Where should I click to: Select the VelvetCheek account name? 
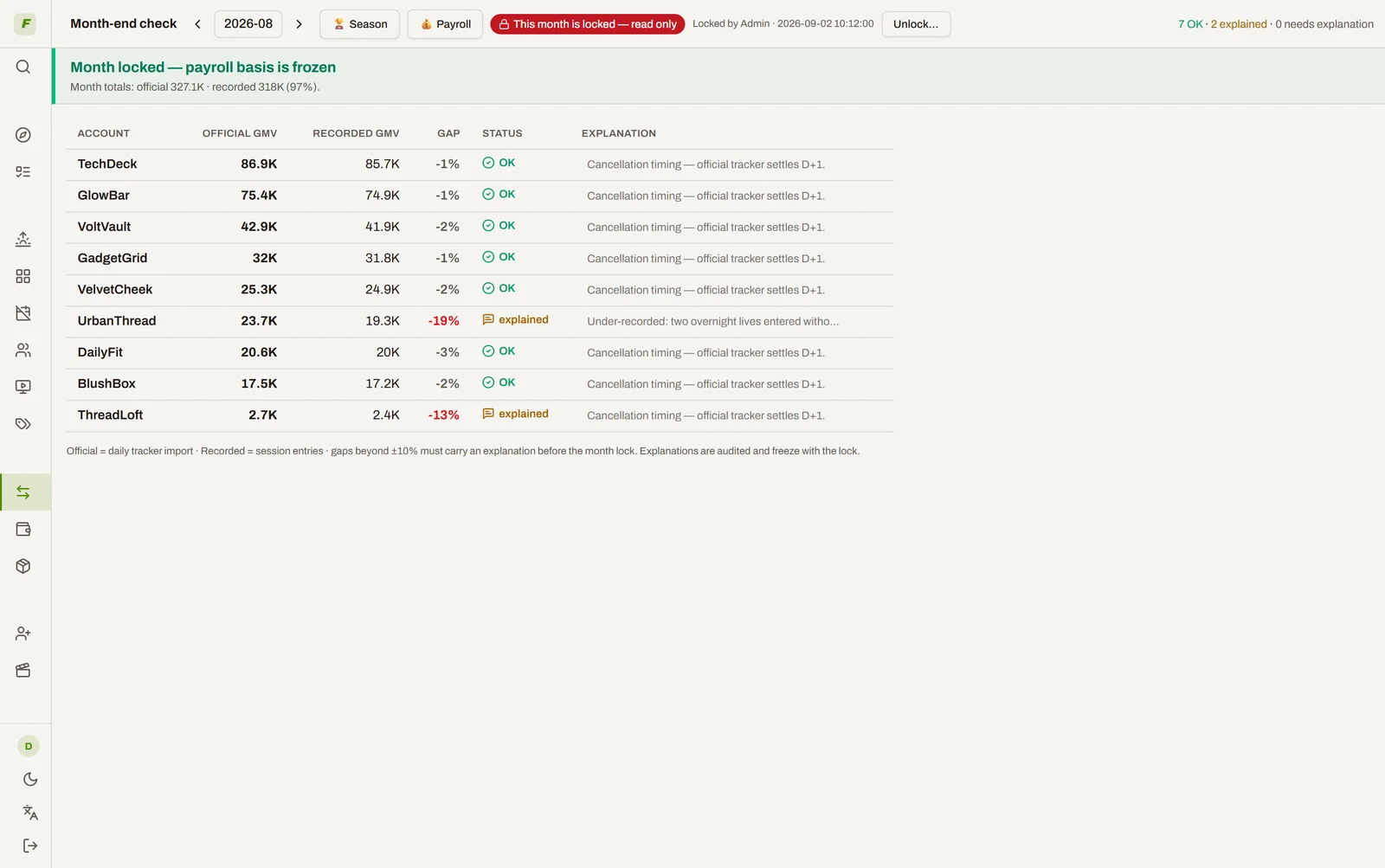[x=115, y=289]
